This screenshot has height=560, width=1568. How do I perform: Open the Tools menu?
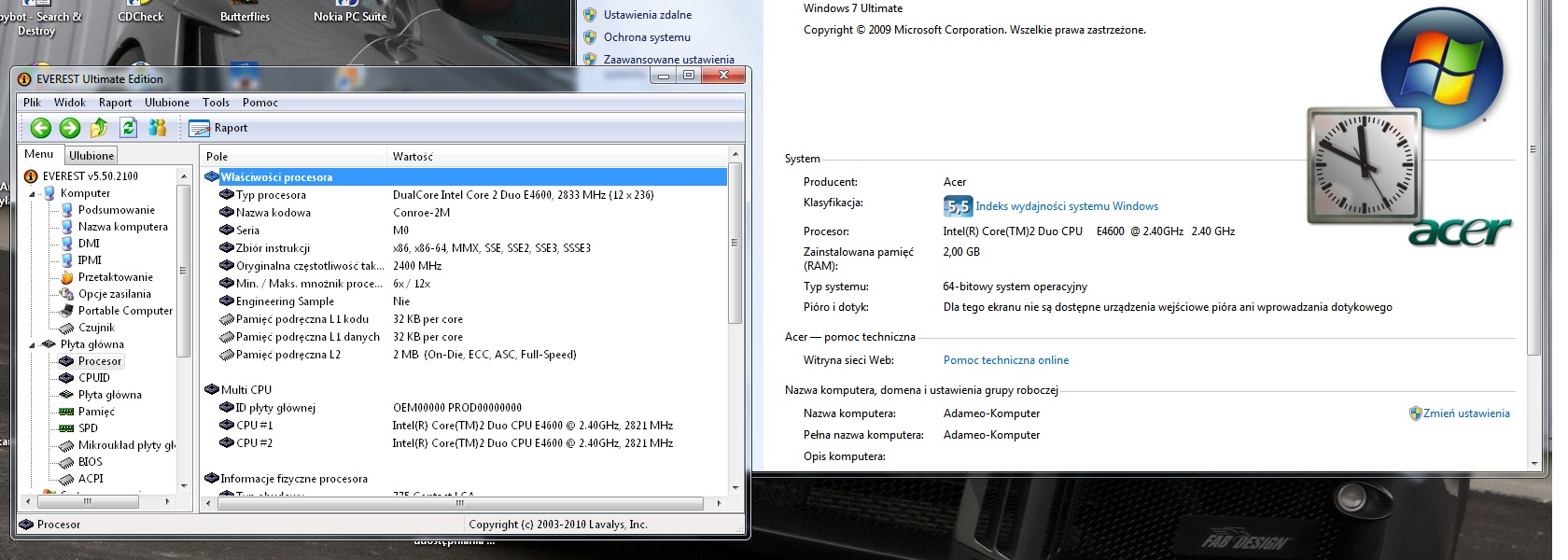(216, 103)
